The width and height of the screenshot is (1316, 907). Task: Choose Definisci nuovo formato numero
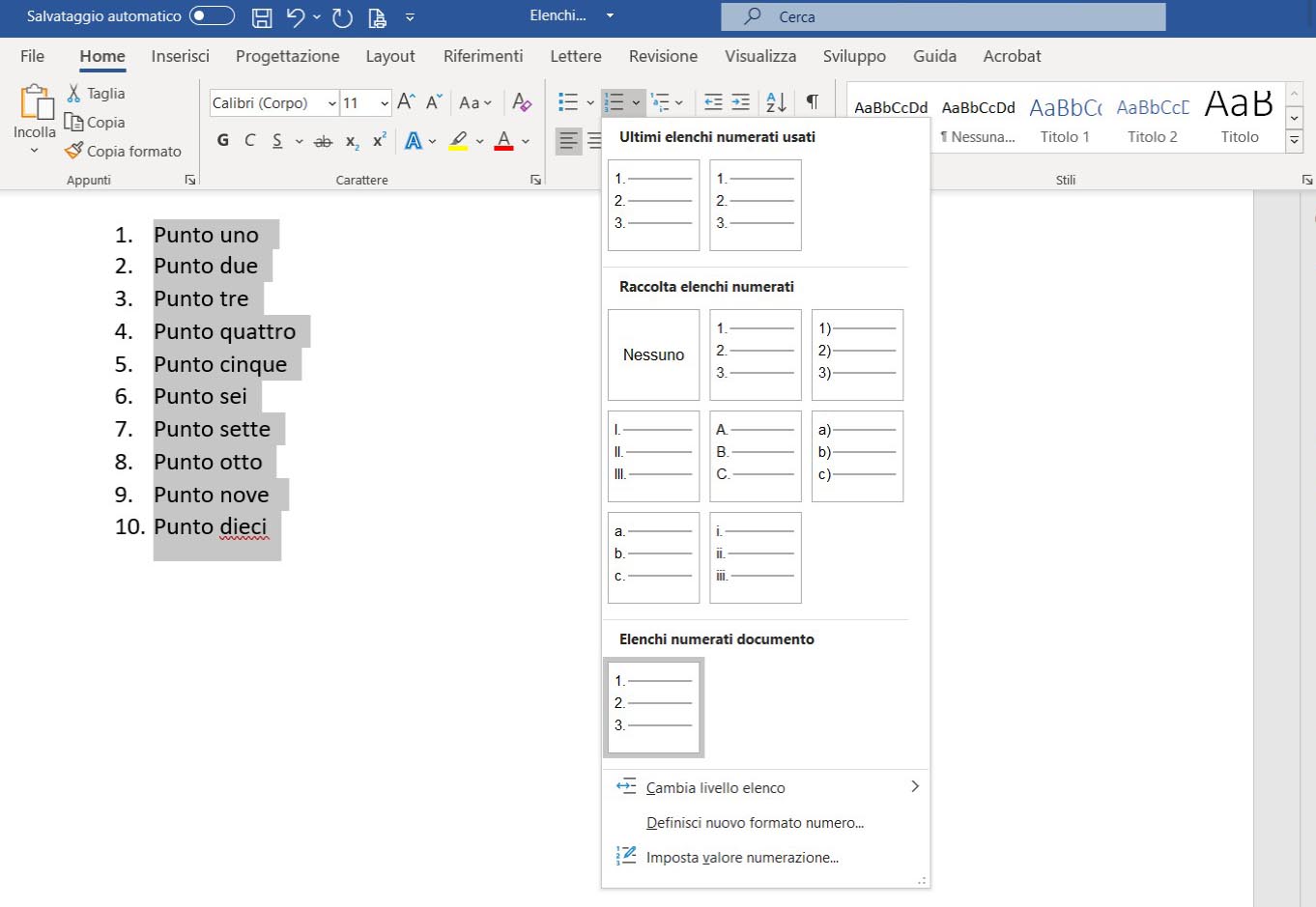click(755, 823)
